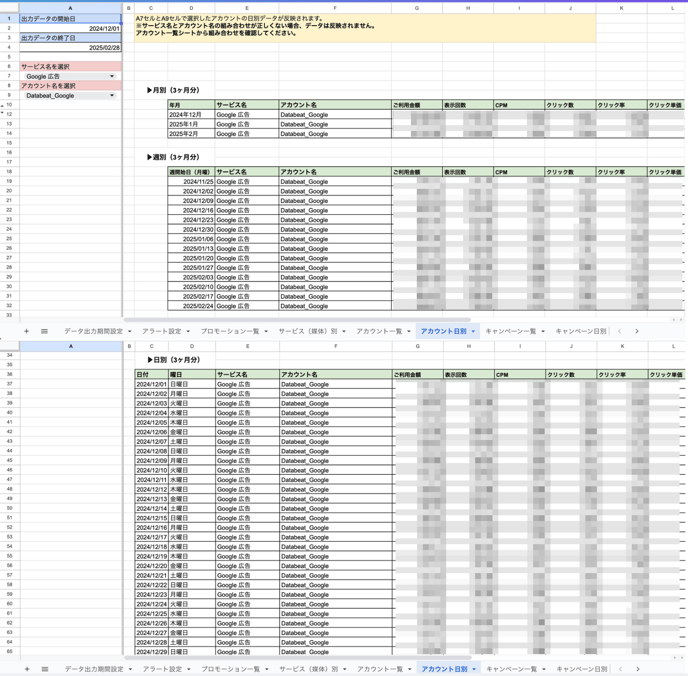Switch to キャンペーン日別 tab in lower view
Image resolution: width=688 pixels, height=676 pixels.
pos(582,669)
